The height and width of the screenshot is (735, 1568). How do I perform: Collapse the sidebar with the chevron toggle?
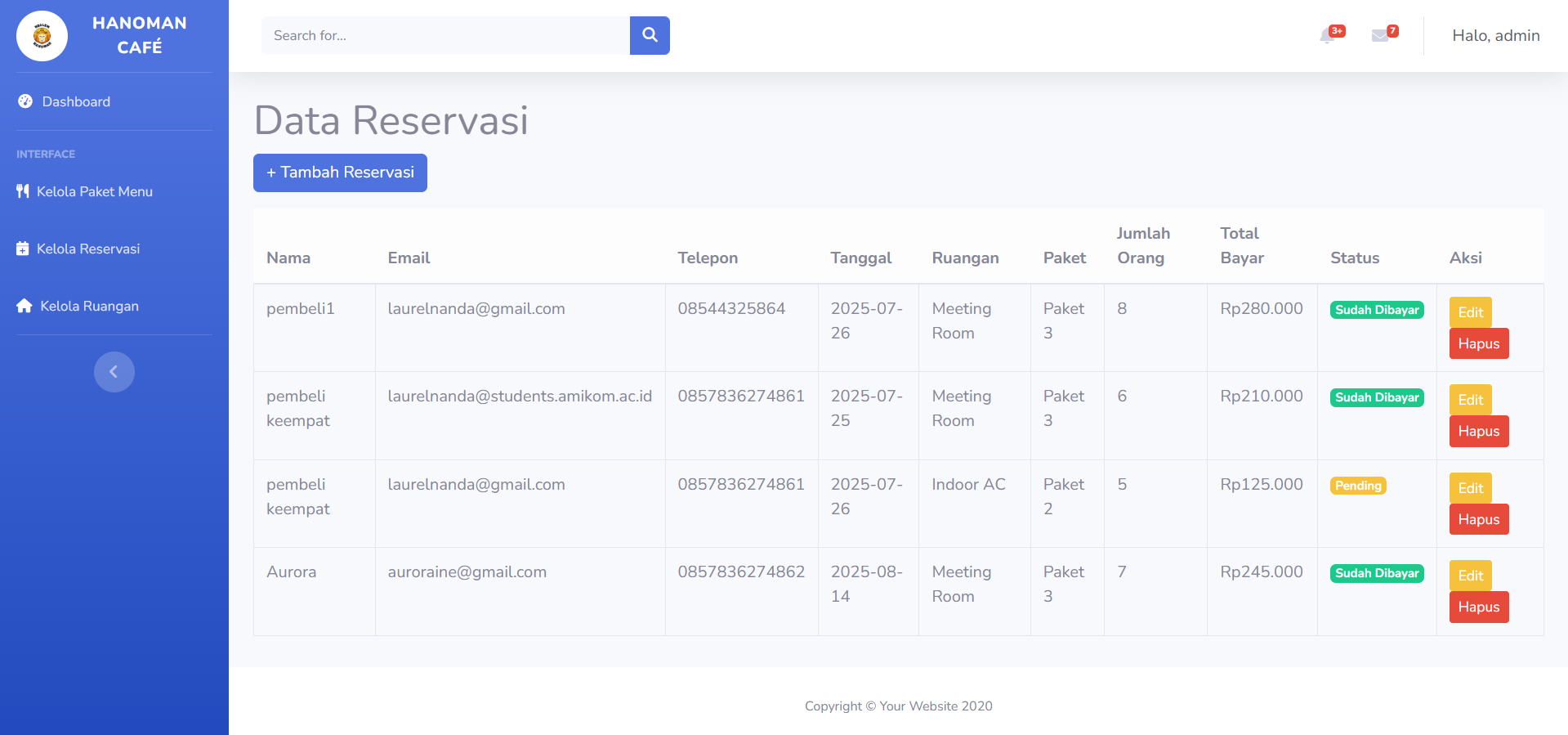pyautogui.click(x=114, y=372)
